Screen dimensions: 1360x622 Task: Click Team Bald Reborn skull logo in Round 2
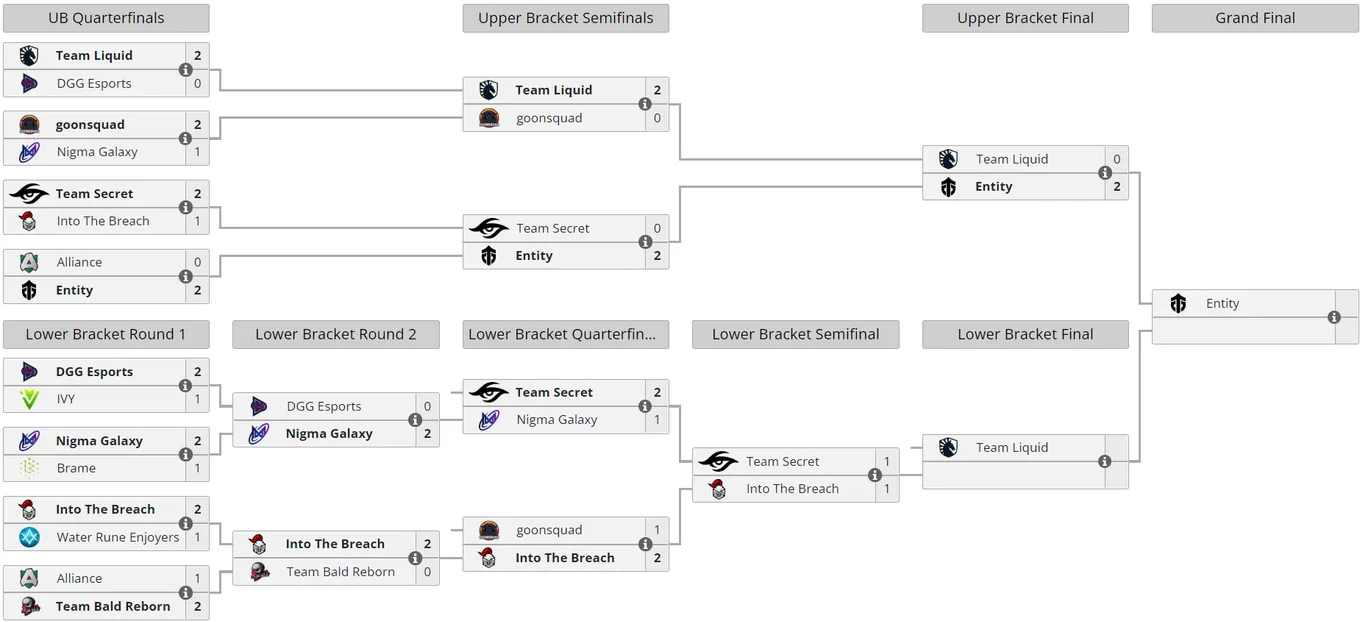click(x=259, y=572)
